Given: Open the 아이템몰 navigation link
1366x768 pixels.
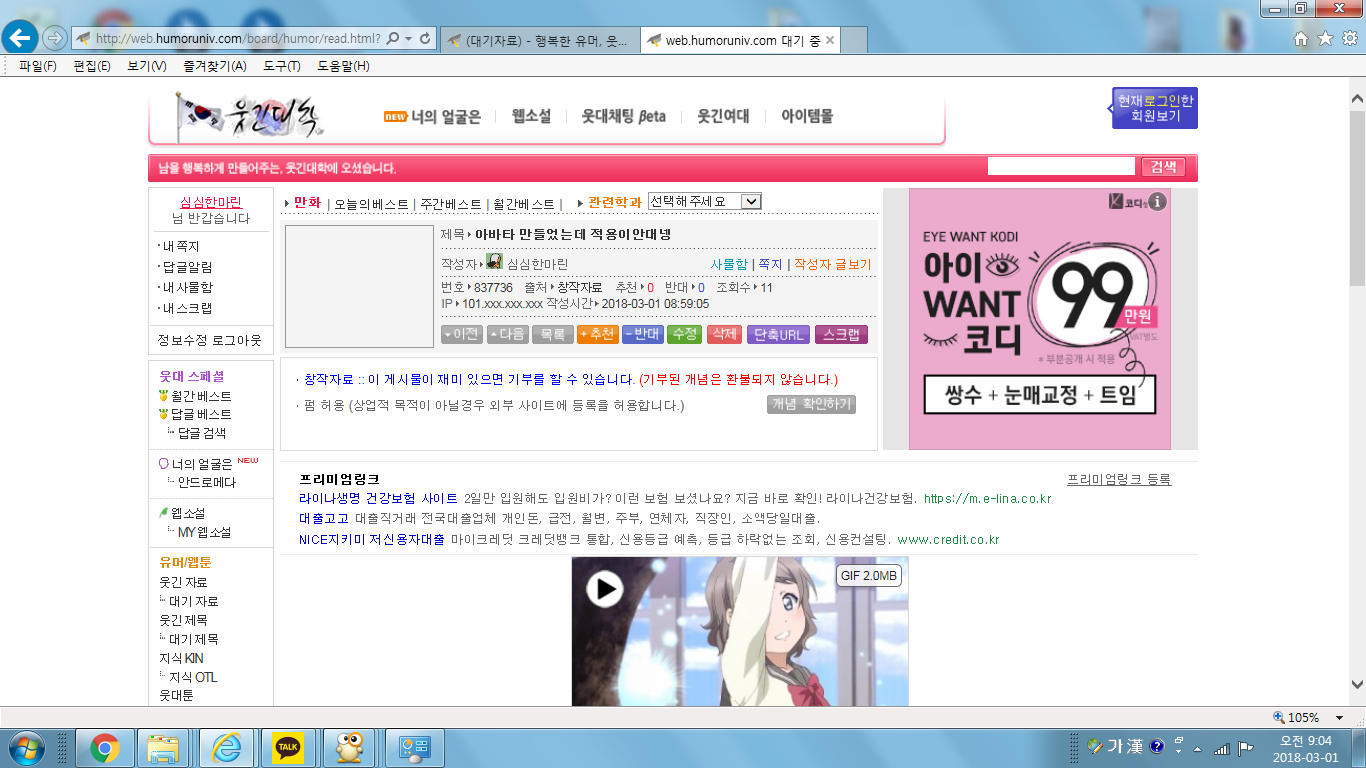Looking at the screenshot, I should 807,116.
